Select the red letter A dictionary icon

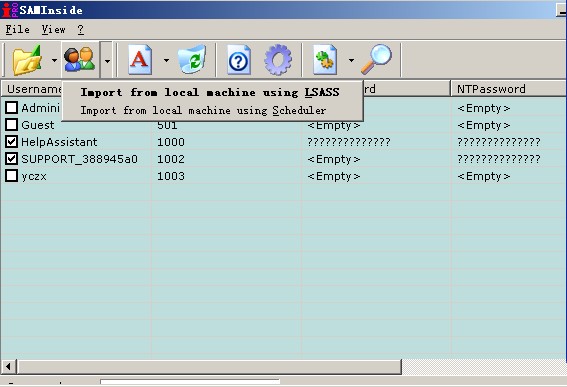[x=140, y=60]
